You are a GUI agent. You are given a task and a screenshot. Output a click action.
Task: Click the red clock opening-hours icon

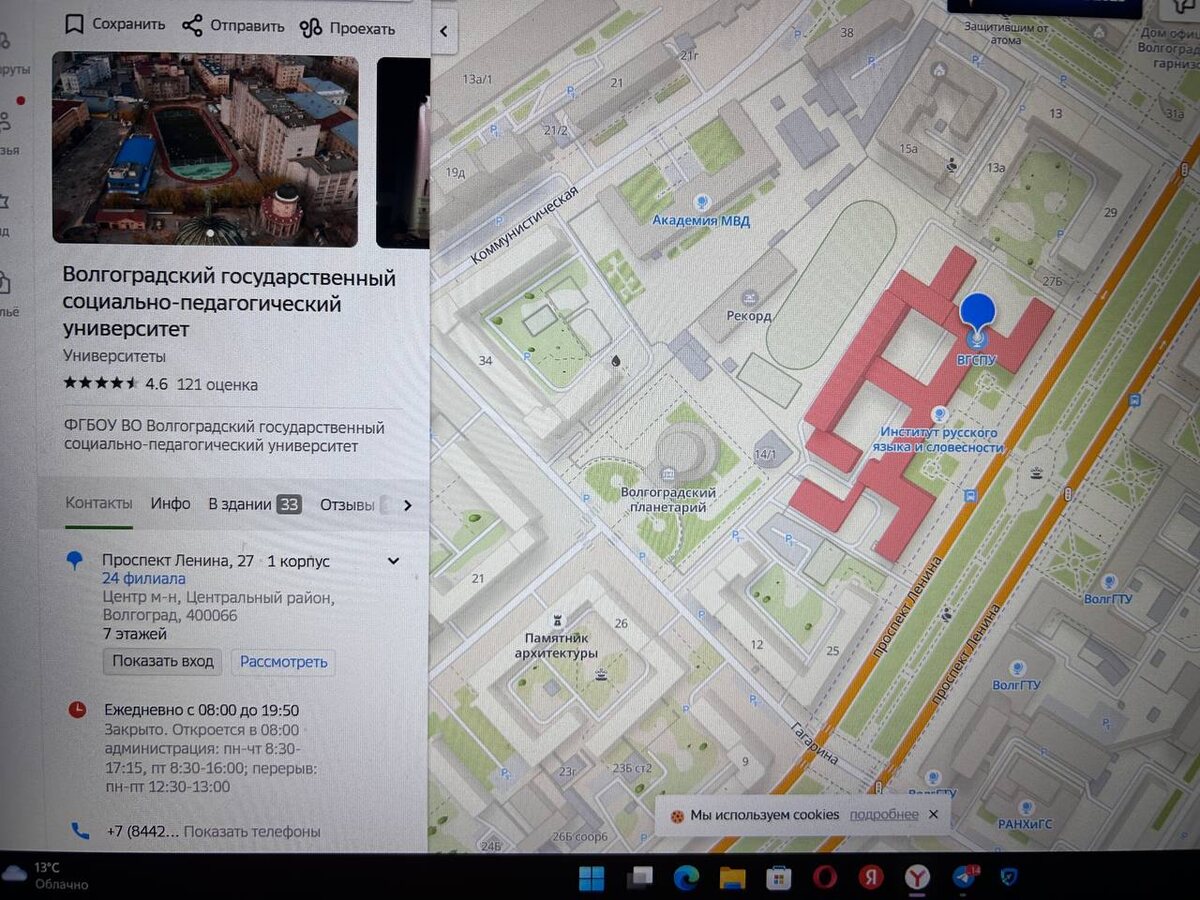[x=77, y=710]
